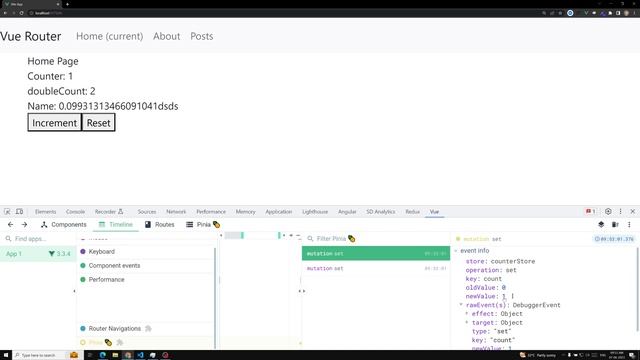Click the store: counterStore entry

[500, 261]
